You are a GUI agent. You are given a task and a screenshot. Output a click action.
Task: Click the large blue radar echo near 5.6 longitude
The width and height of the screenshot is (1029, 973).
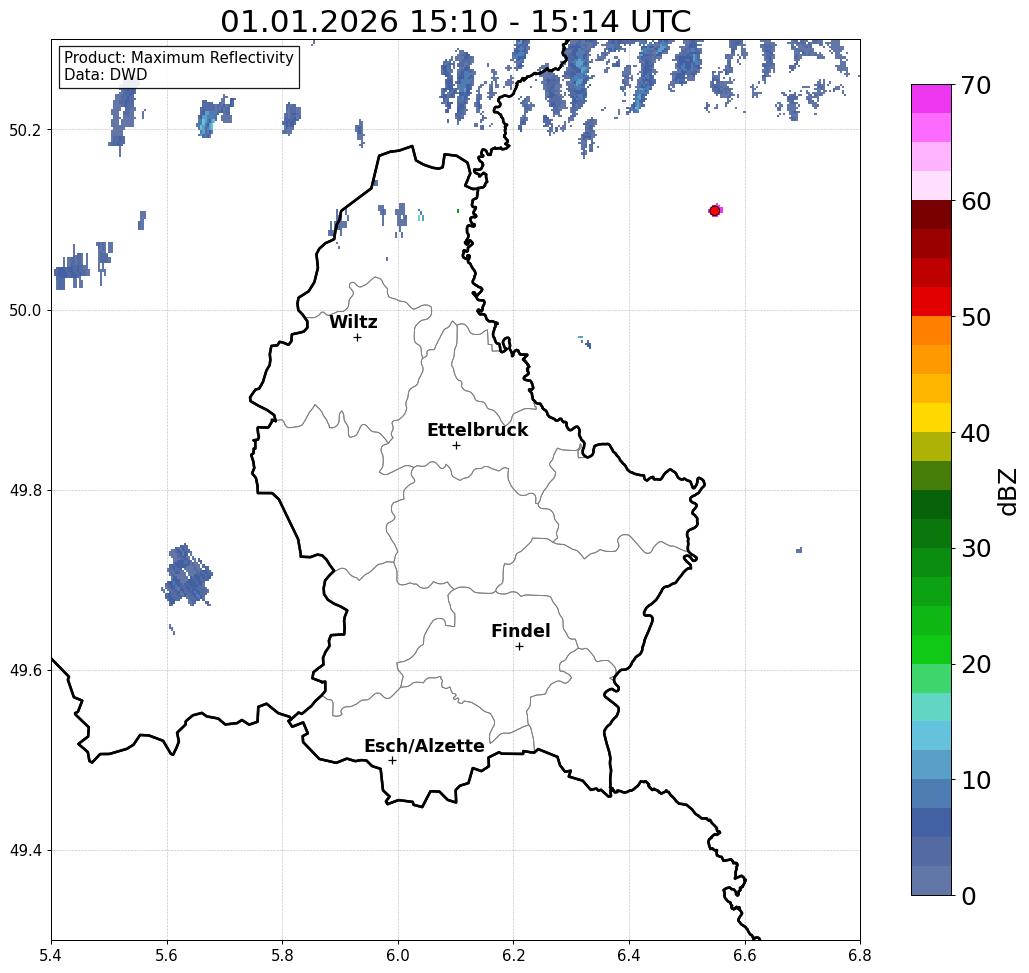[x=187, y=575]
